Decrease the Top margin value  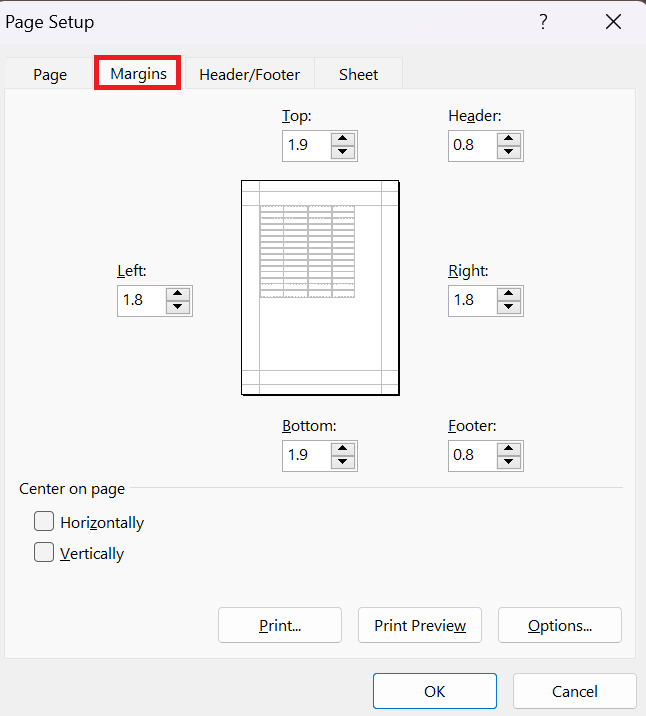[x=343, y=152]
